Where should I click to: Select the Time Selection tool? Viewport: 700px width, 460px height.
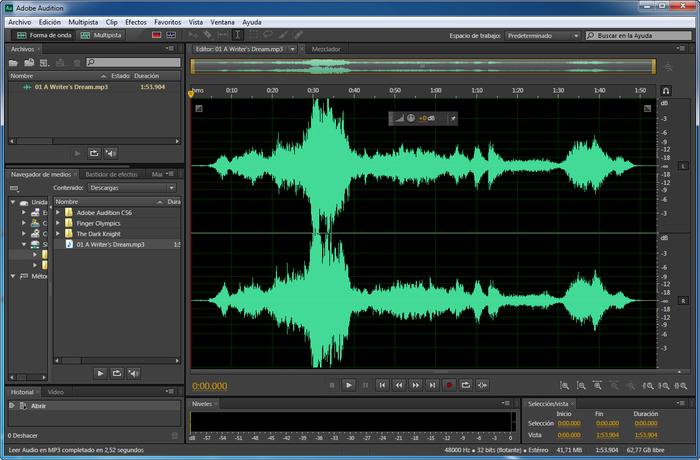tap(238, 35)
